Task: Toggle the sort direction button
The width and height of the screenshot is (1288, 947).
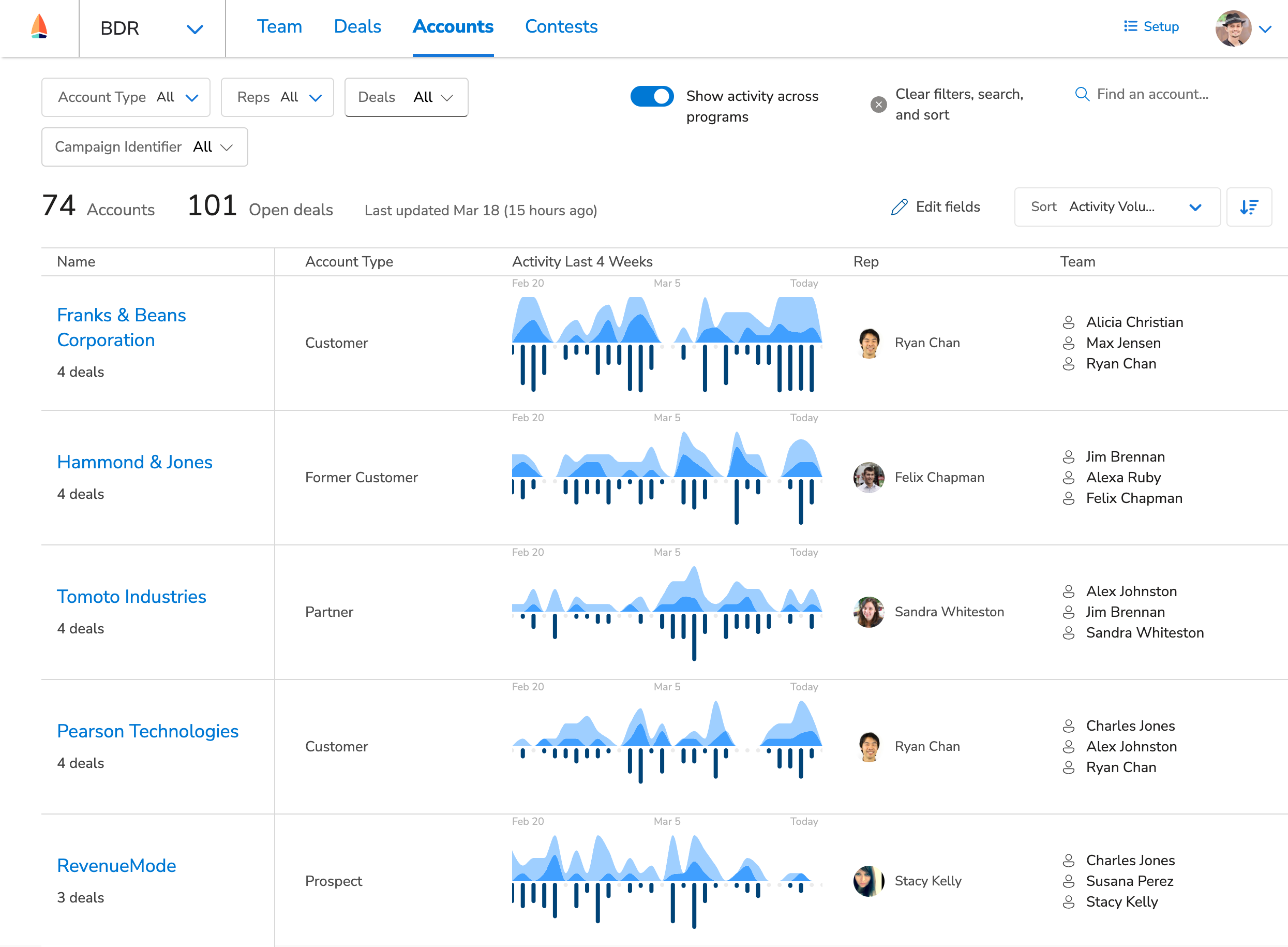Action: pyautogui.click(x=1249, y=207)
